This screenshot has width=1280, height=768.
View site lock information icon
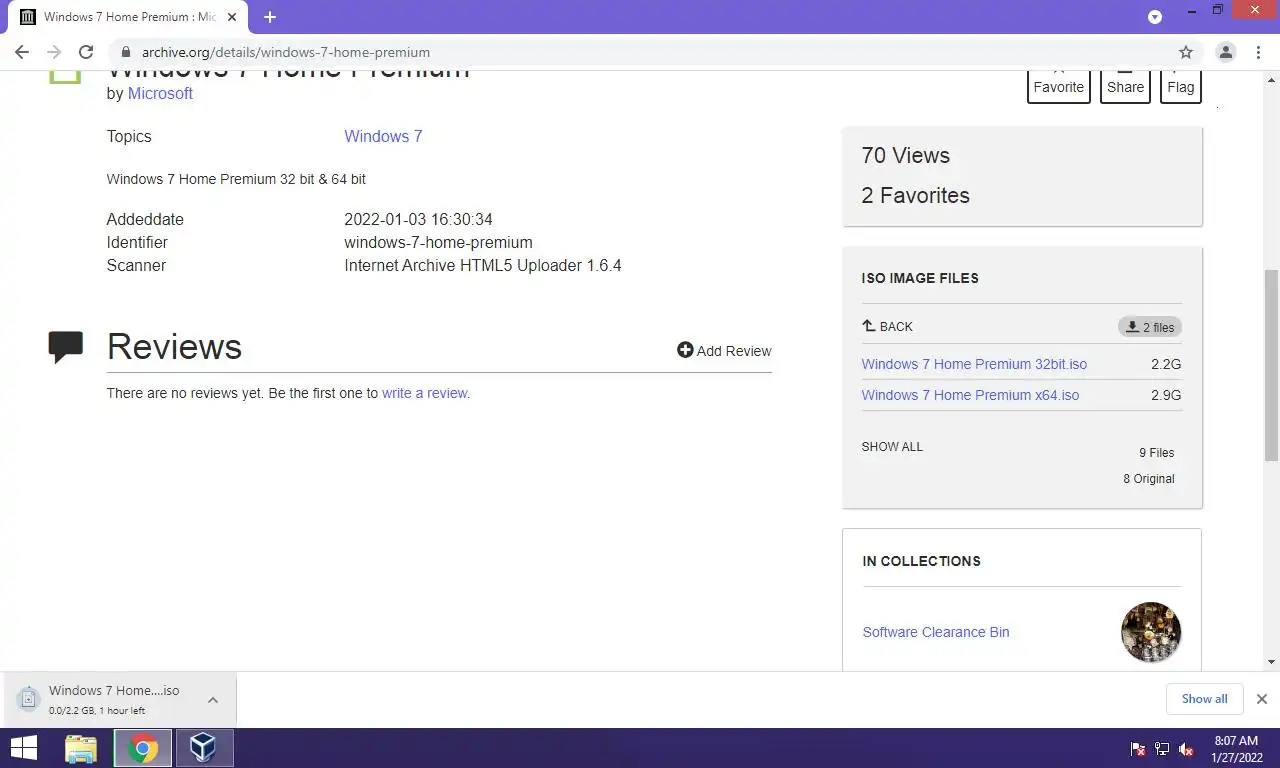click(x=125, y=52)
